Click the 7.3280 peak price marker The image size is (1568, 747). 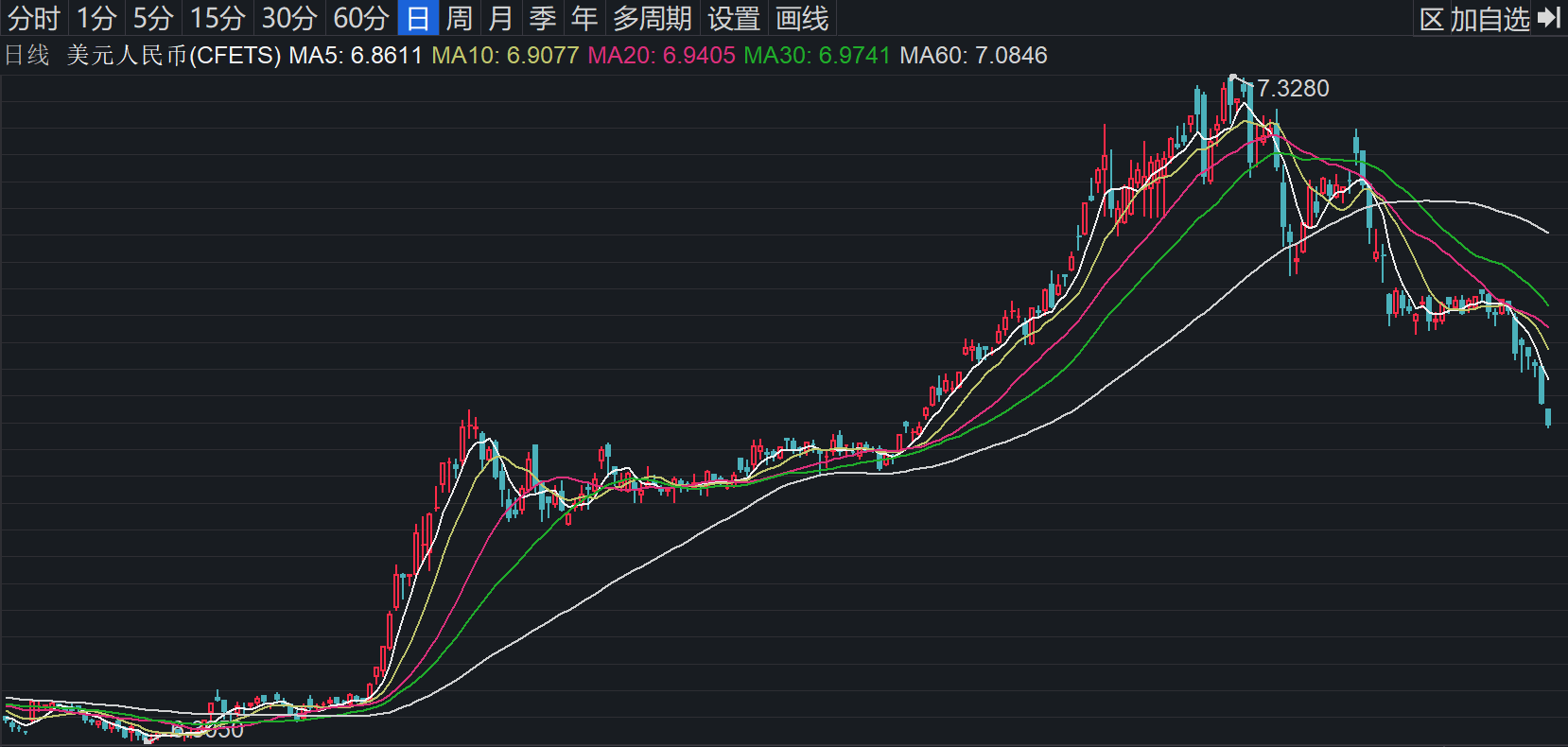tap(1292, 89)
